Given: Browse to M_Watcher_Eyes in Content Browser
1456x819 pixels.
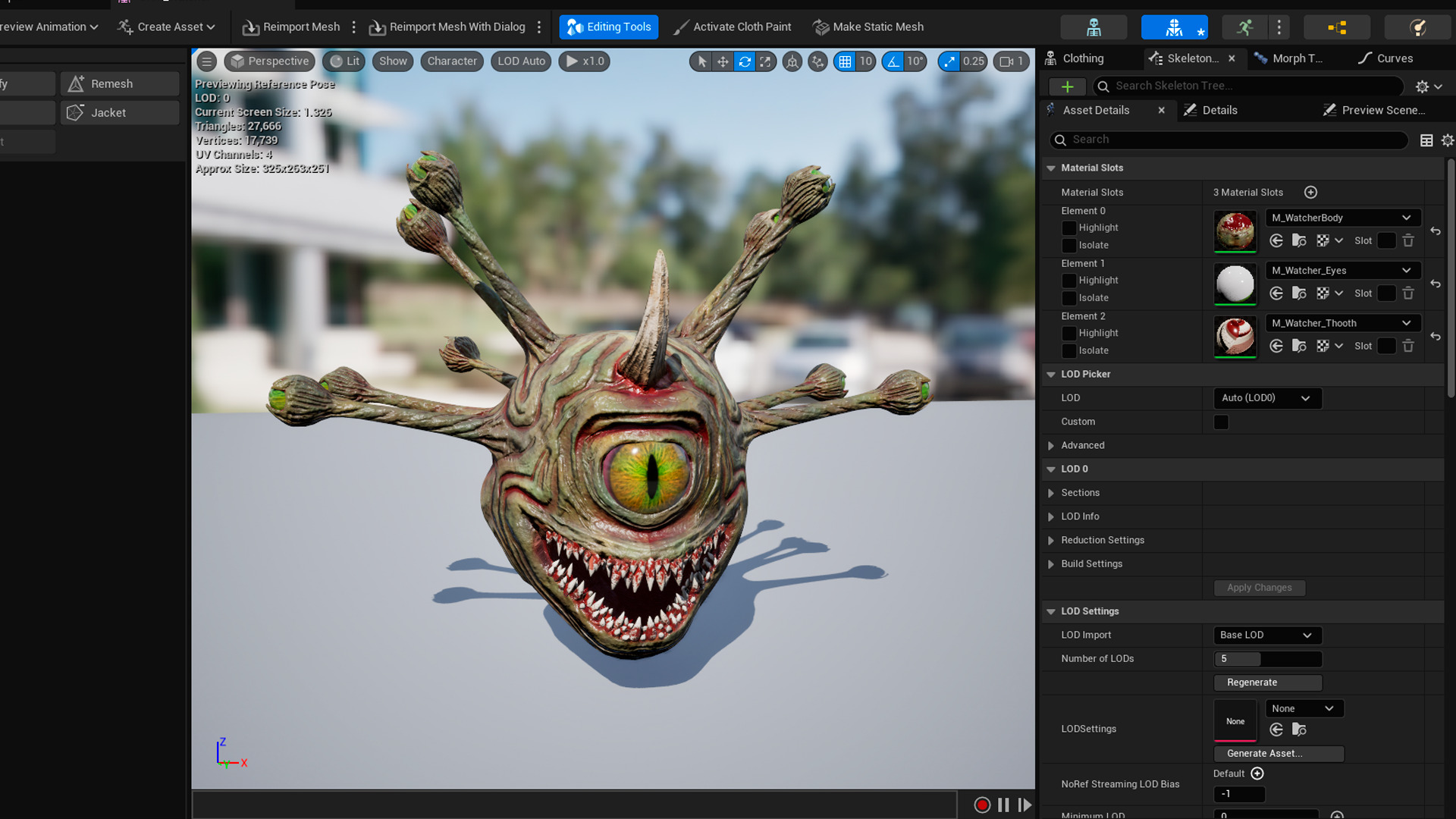Looking at the screenshot, I should [1299, 293].
